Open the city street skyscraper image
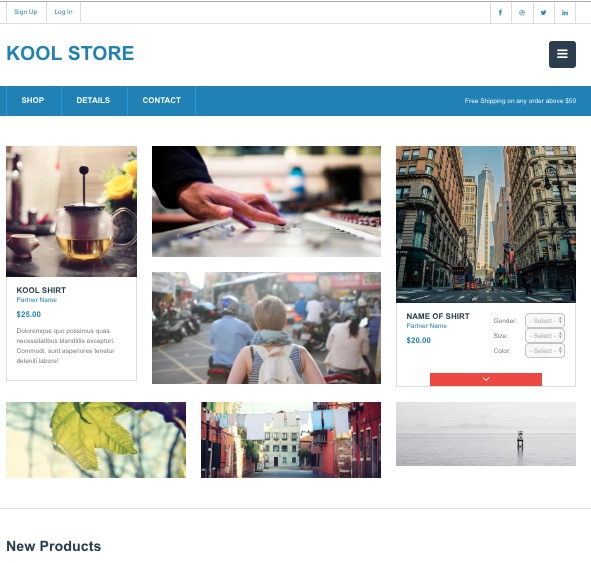This screenshot has height=563, width=591. point(486,224)
